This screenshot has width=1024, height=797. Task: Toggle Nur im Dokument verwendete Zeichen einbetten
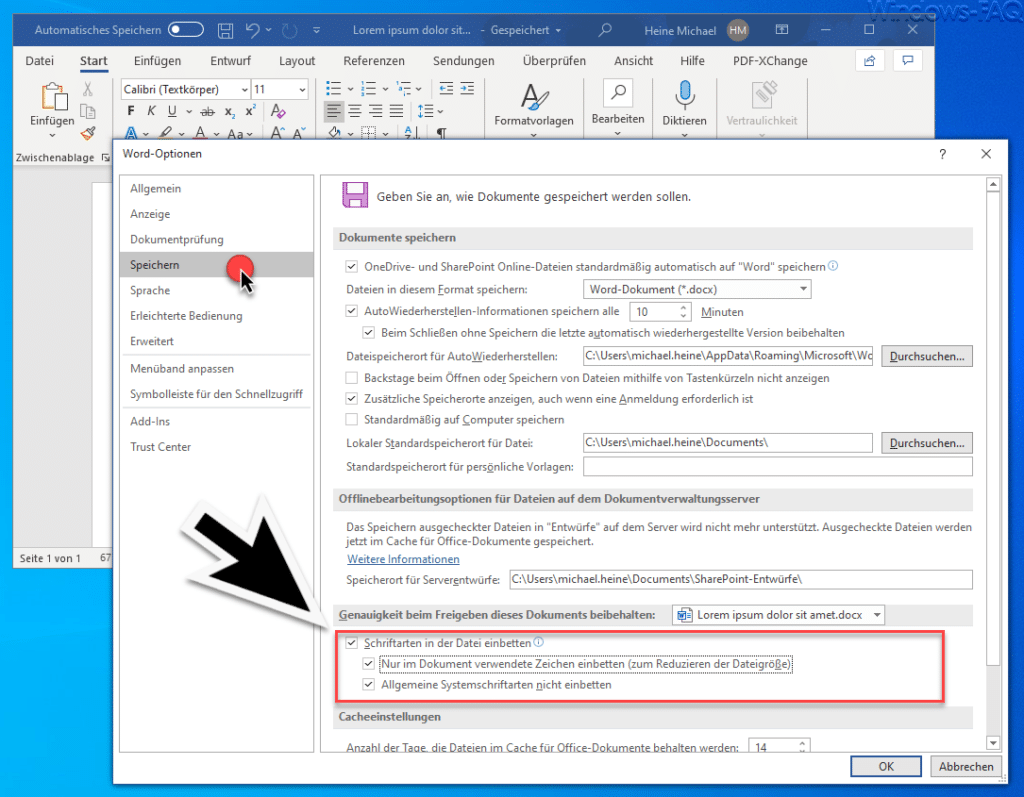pos(368,664)
